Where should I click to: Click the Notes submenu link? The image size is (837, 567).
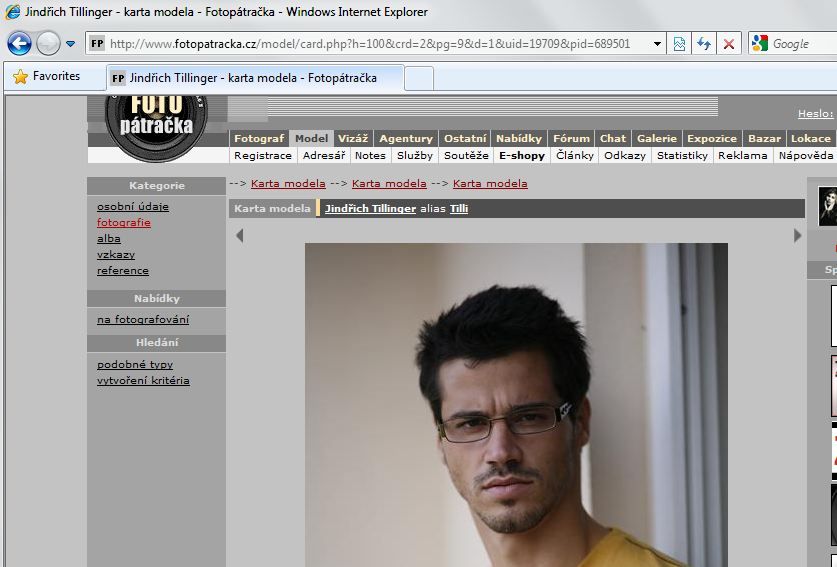point(370,155)
